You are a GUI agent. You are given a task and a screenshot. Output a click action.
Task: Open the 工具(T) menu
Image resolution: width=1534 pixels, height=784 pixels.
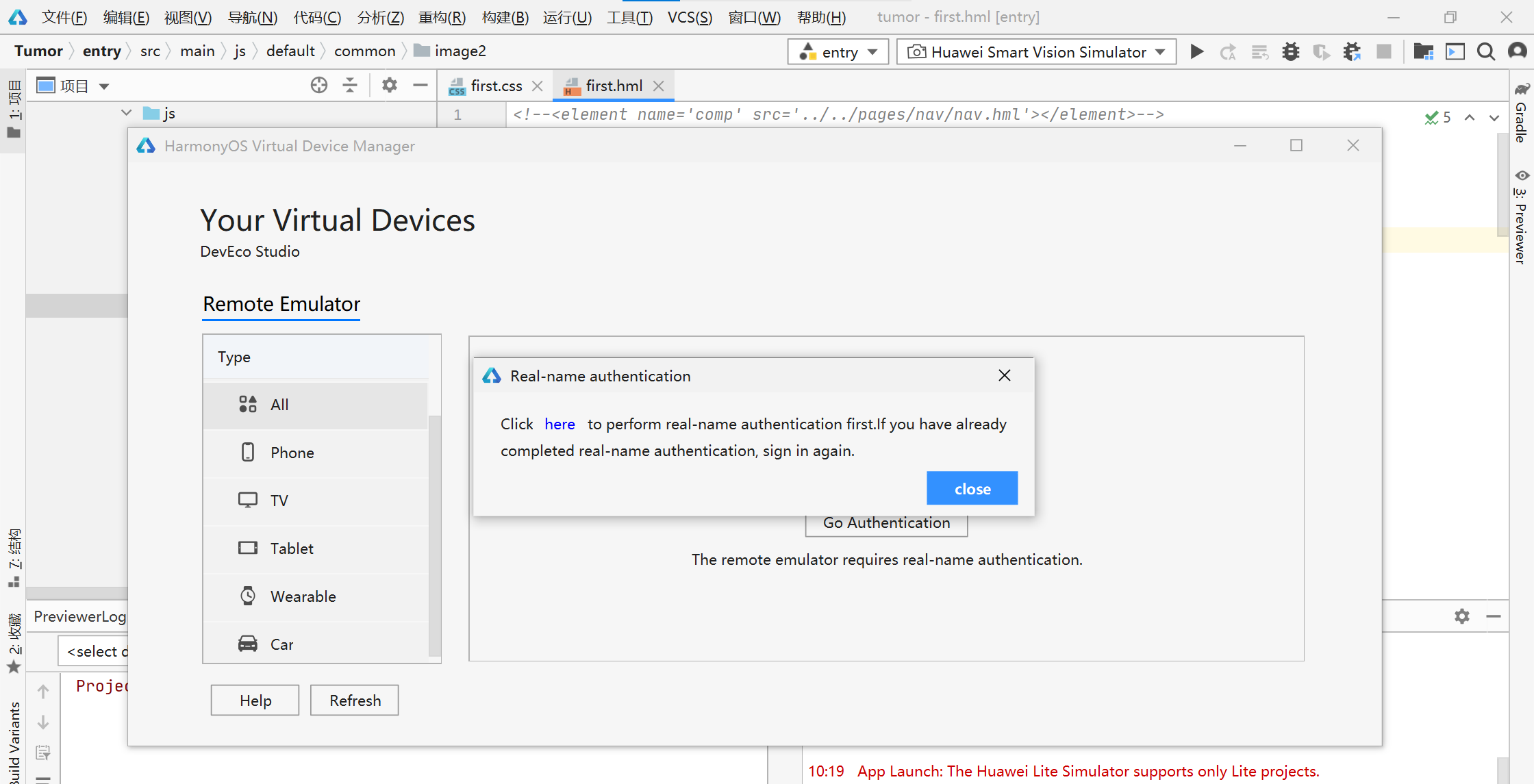pyautogui.click(x=629, y=17)
